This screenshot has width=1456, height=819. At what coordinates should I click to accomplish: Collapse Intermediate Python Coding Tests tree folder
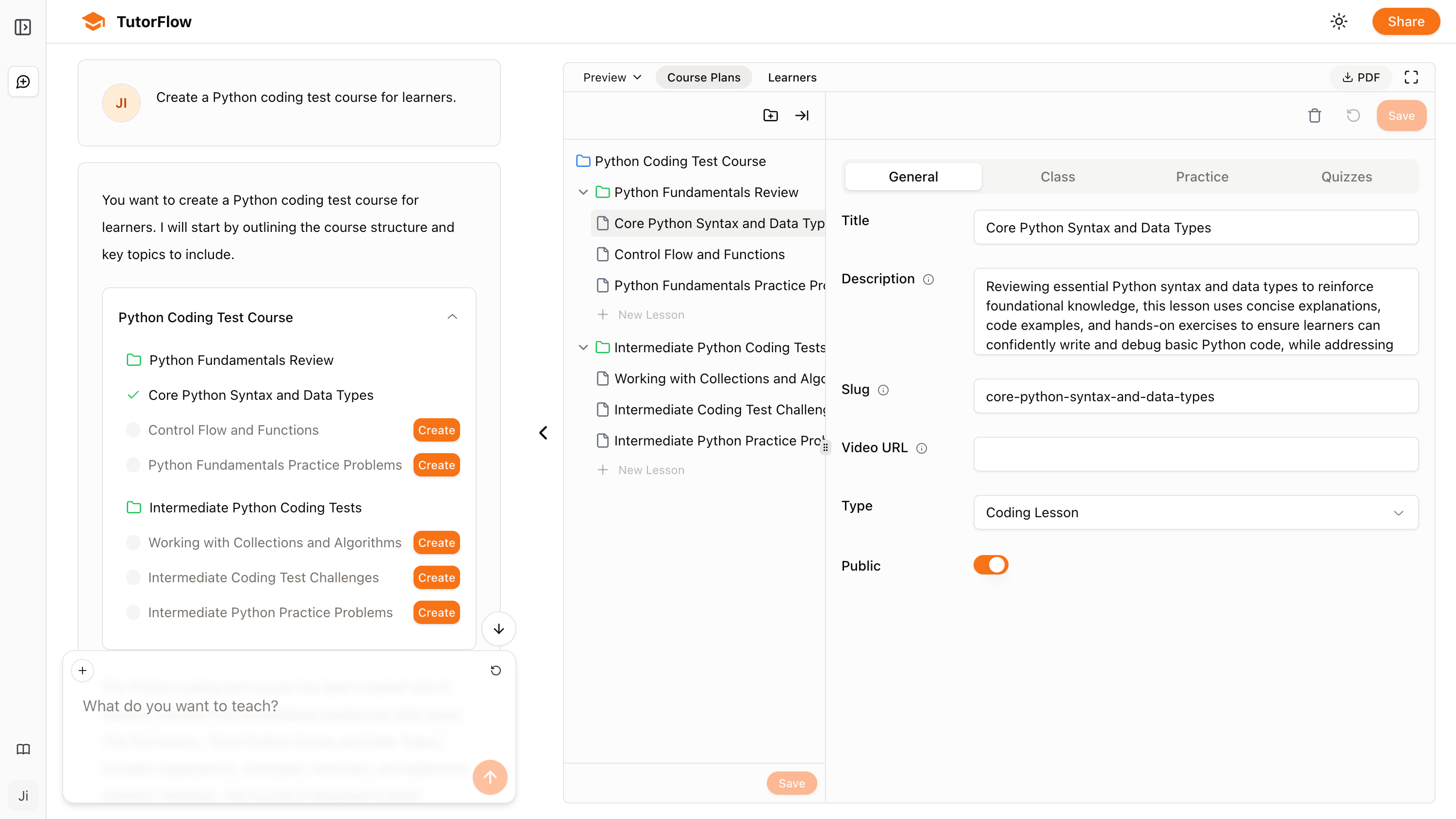click(x=583, y=347)
